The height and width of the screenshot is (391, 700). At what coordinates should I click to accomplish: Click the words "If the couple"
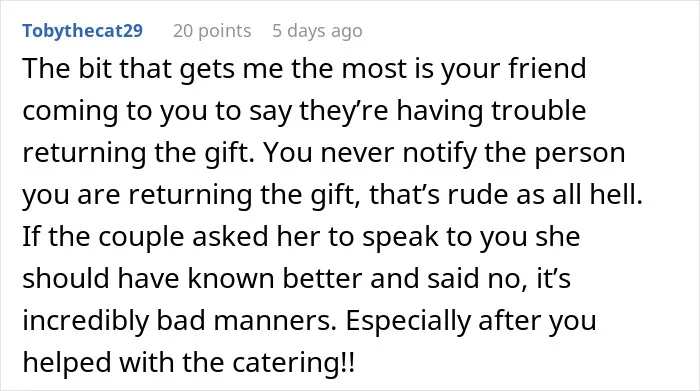(x=103, y=236)
